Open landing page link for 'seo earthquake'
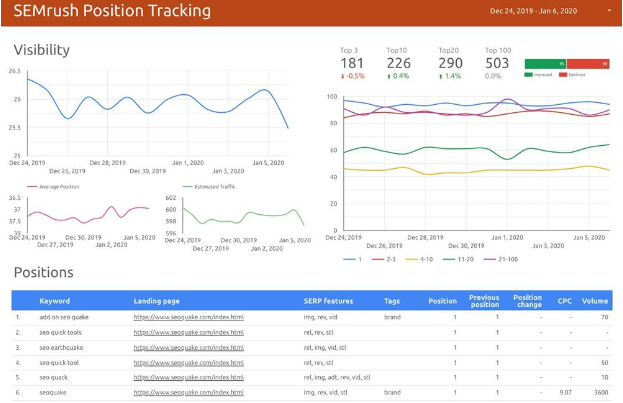 point(188,347)
